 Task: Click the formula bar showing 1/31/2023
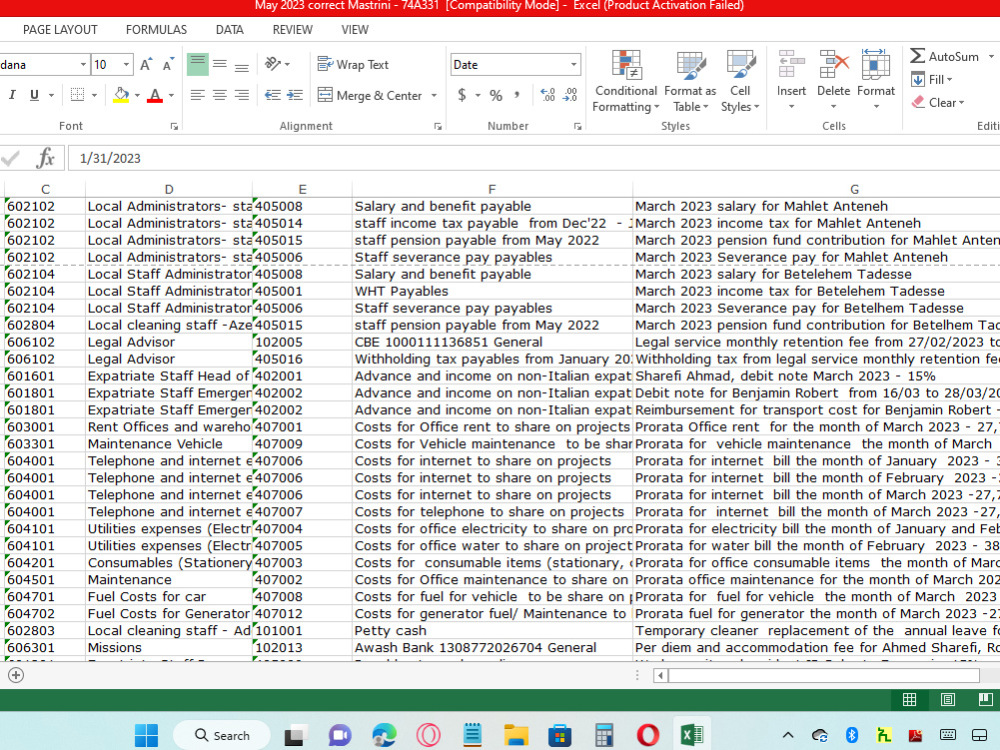(533, 158)
